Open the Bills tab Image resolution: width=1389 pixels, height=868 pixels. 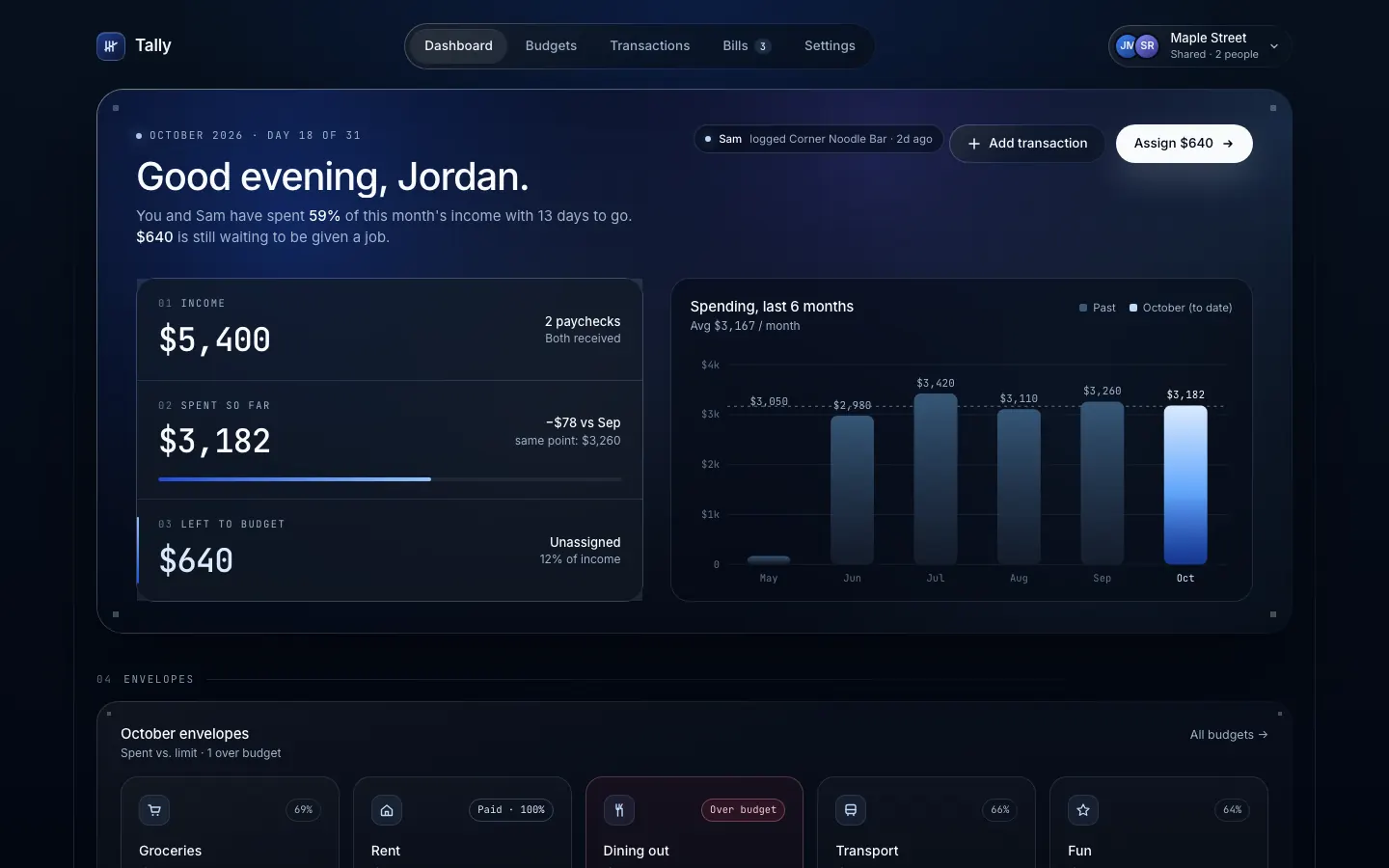(747, 46)
